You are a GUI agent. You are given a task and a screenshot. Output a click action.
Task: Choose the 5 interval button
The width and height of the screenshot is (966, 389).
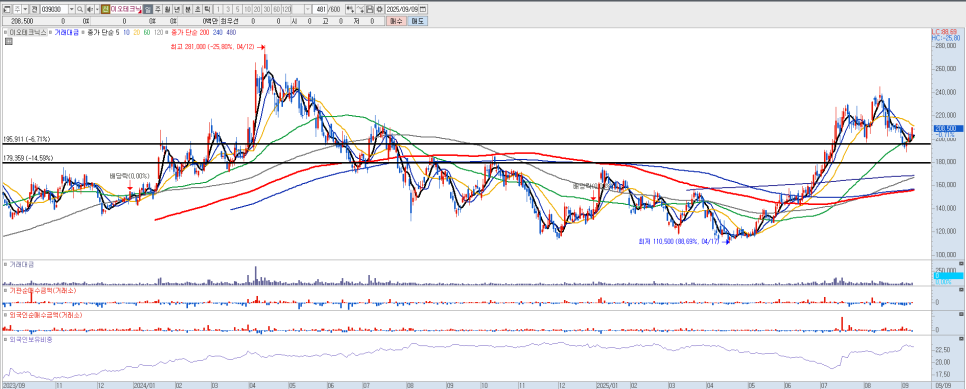tap(238, 9)
